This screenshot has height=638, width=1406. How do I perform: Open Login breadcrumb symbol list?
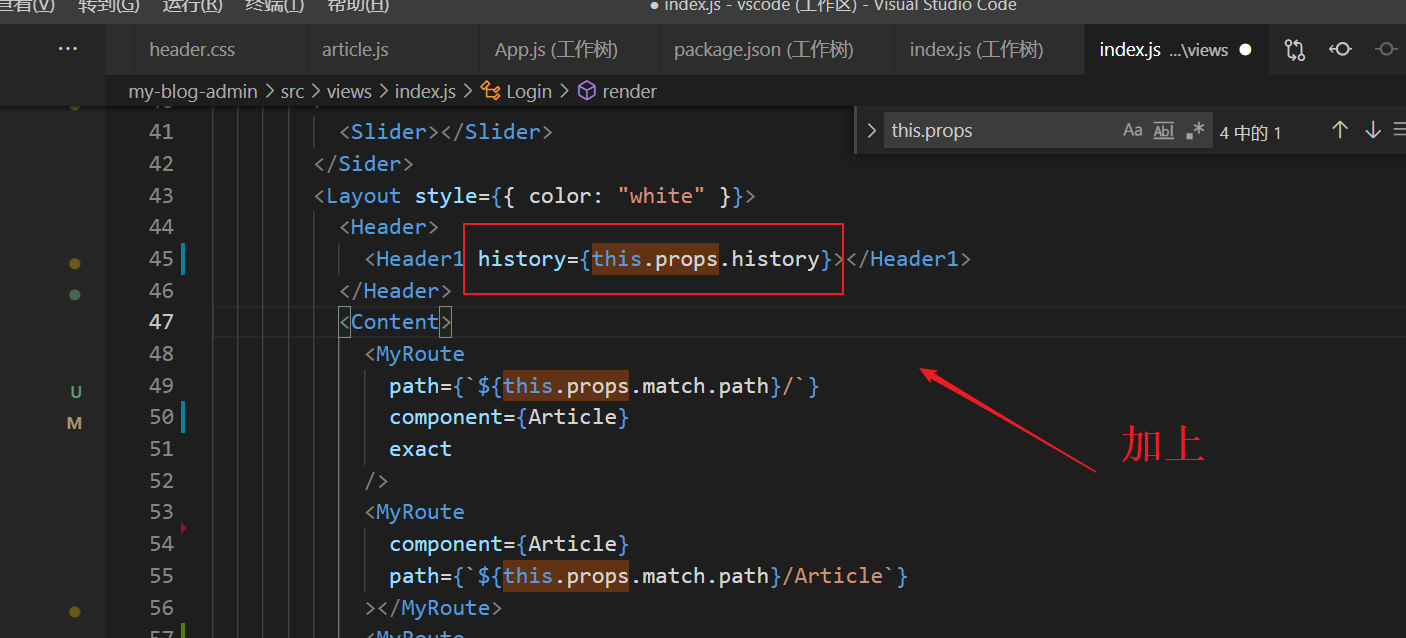pos(529,91)
